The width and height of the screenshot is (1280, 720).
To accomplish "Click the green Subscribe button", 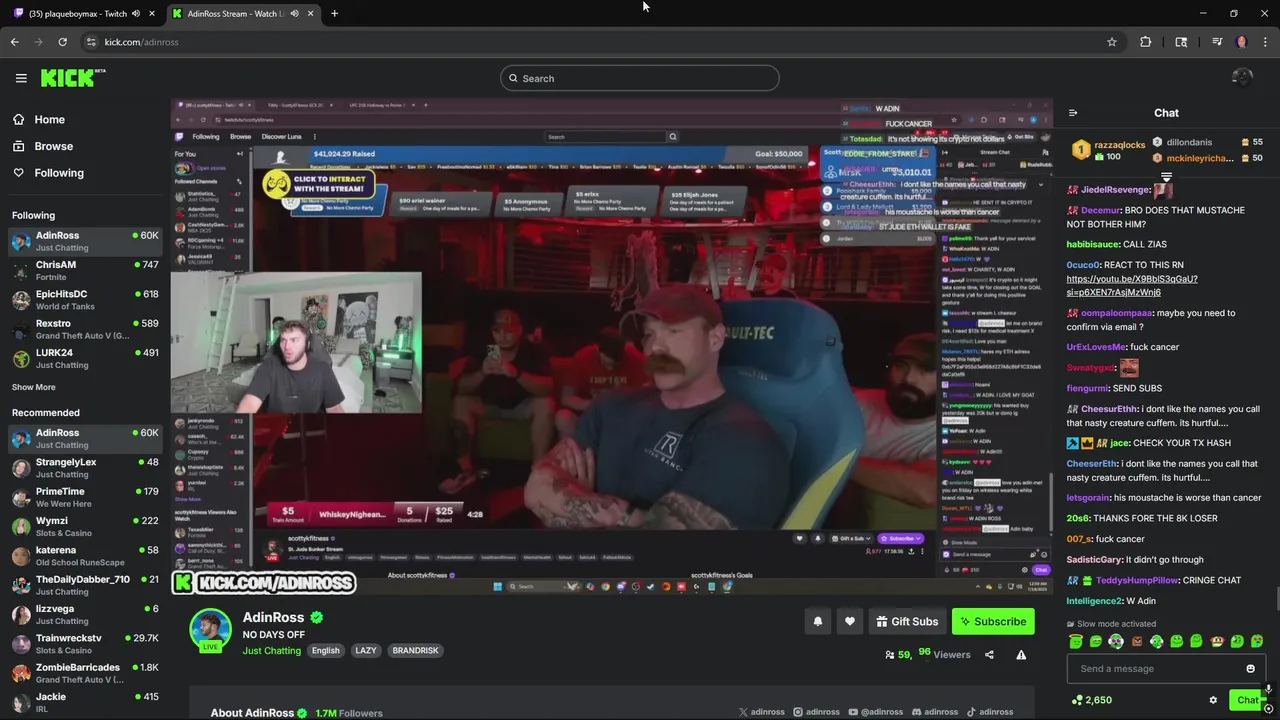I will [993, 622].
